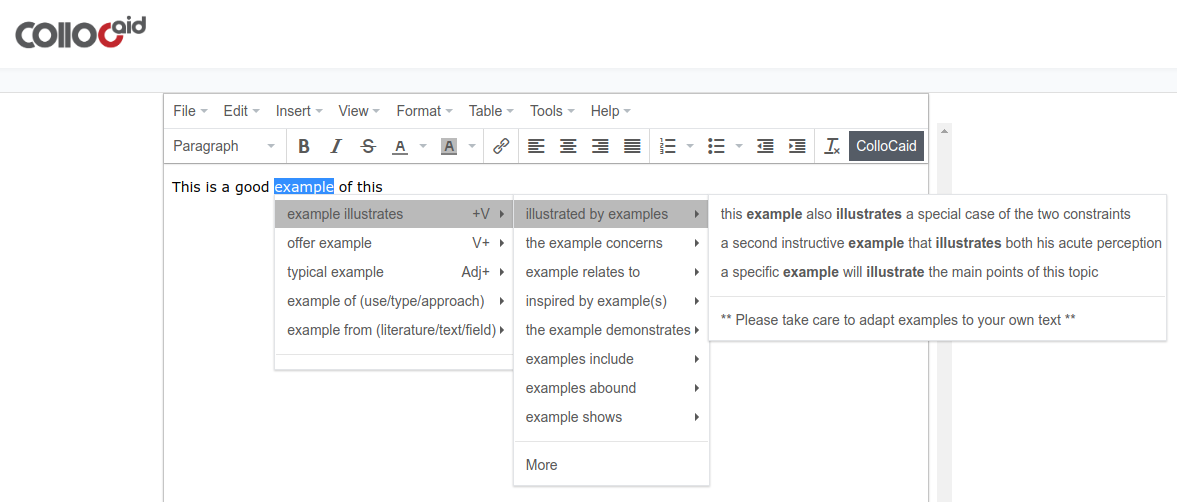The height and width of the screenshot is (502, 1177).
Task: Apply strikethrough formatting
Action: pos(368,146)
